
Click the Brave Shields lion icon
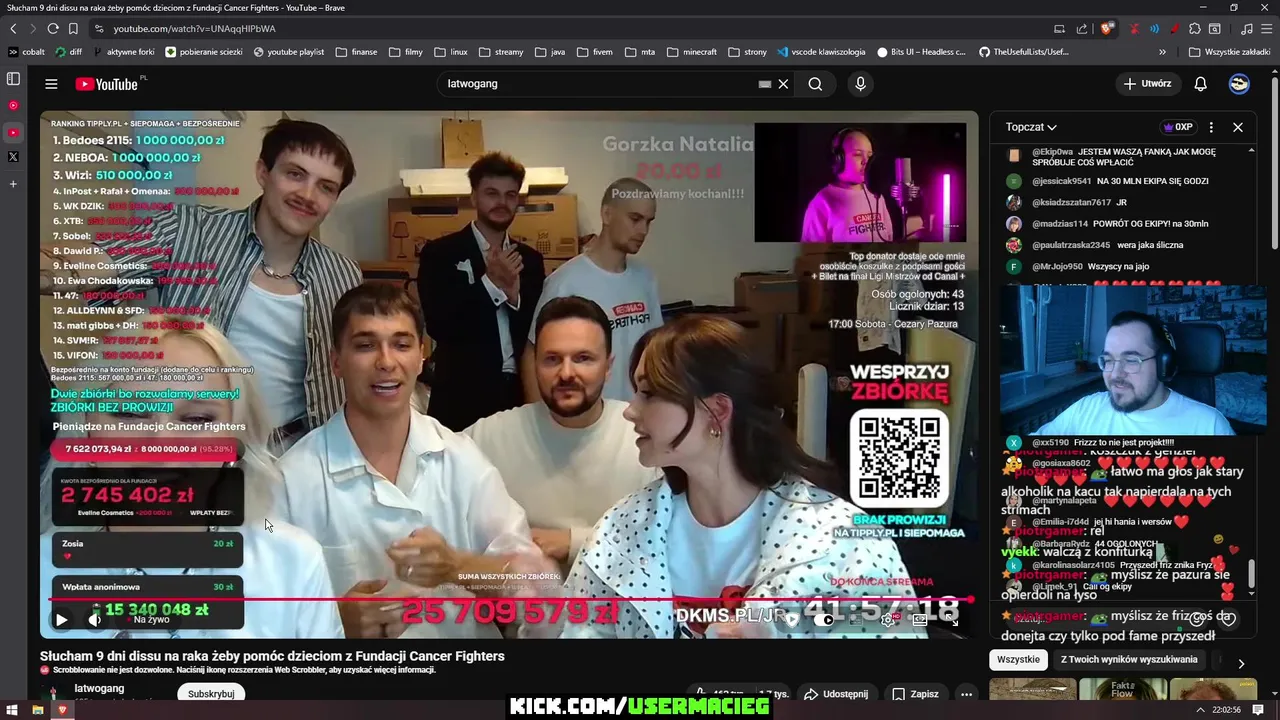pyautogui.click(x=1107, y=29)
